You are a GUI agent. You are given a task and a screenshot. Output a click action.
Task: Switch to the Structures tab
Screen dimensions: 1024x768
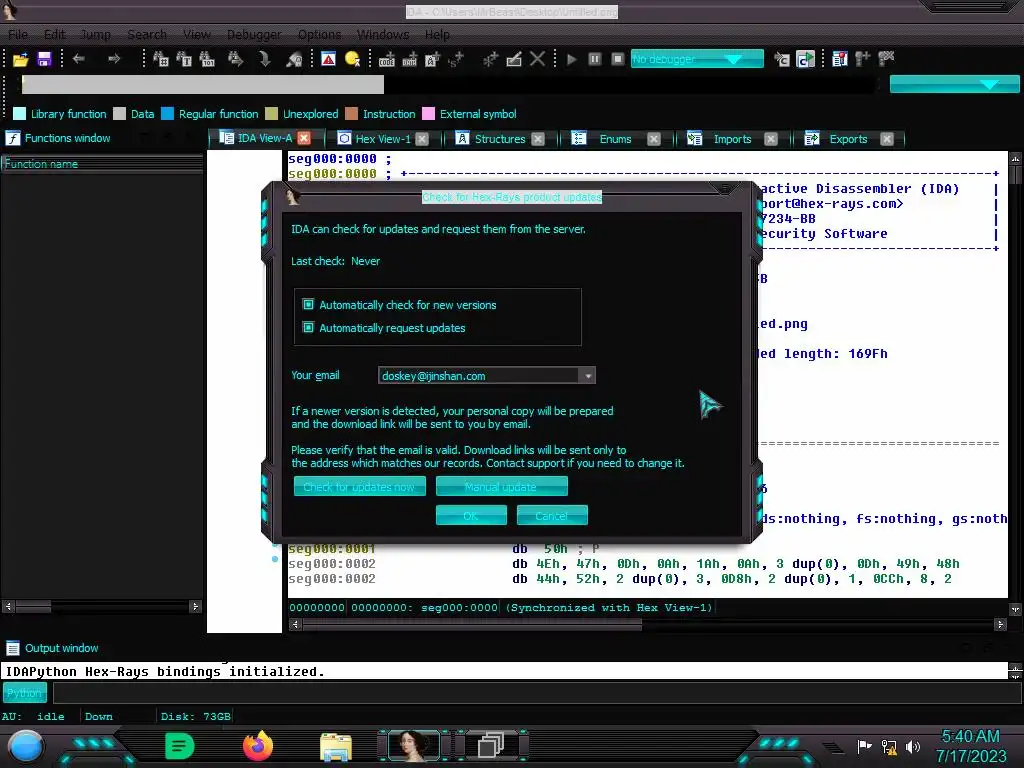coord(499,138)
